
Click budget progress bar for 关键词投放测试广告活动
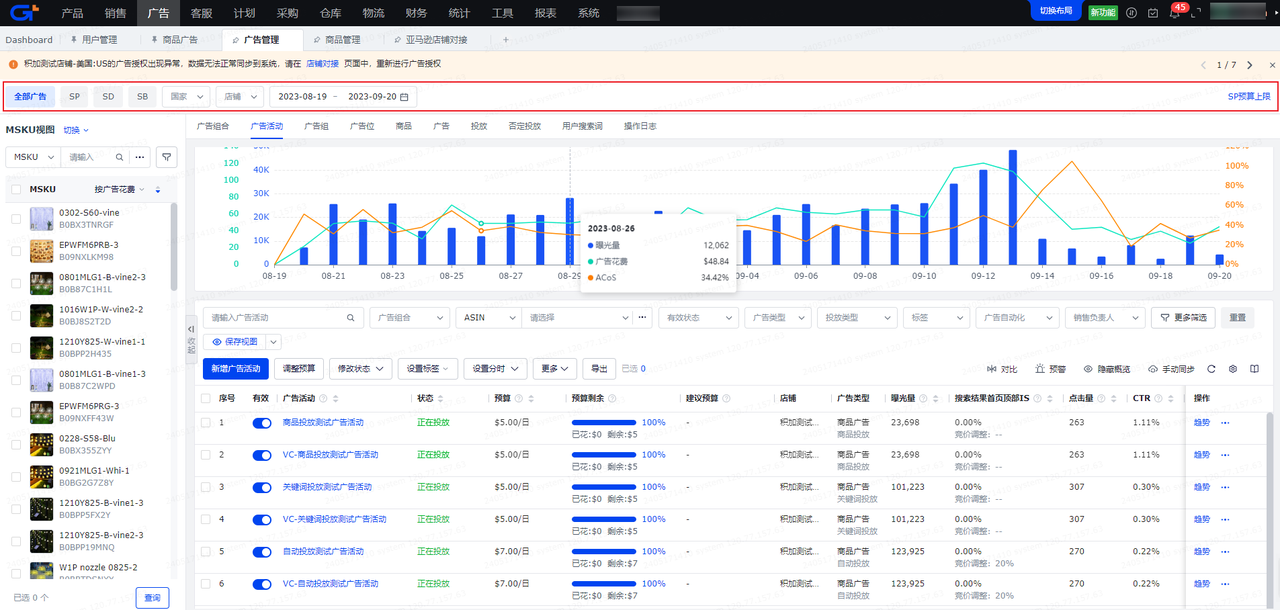click(x=604, y=487)
